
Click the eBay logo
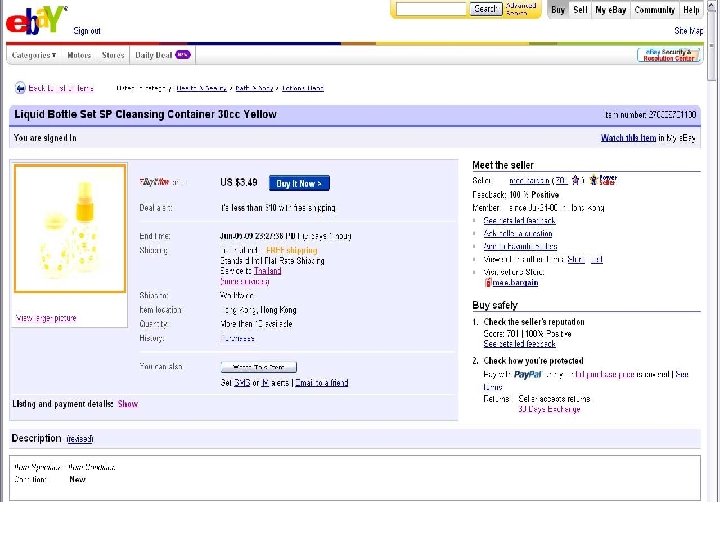point(36,21)
